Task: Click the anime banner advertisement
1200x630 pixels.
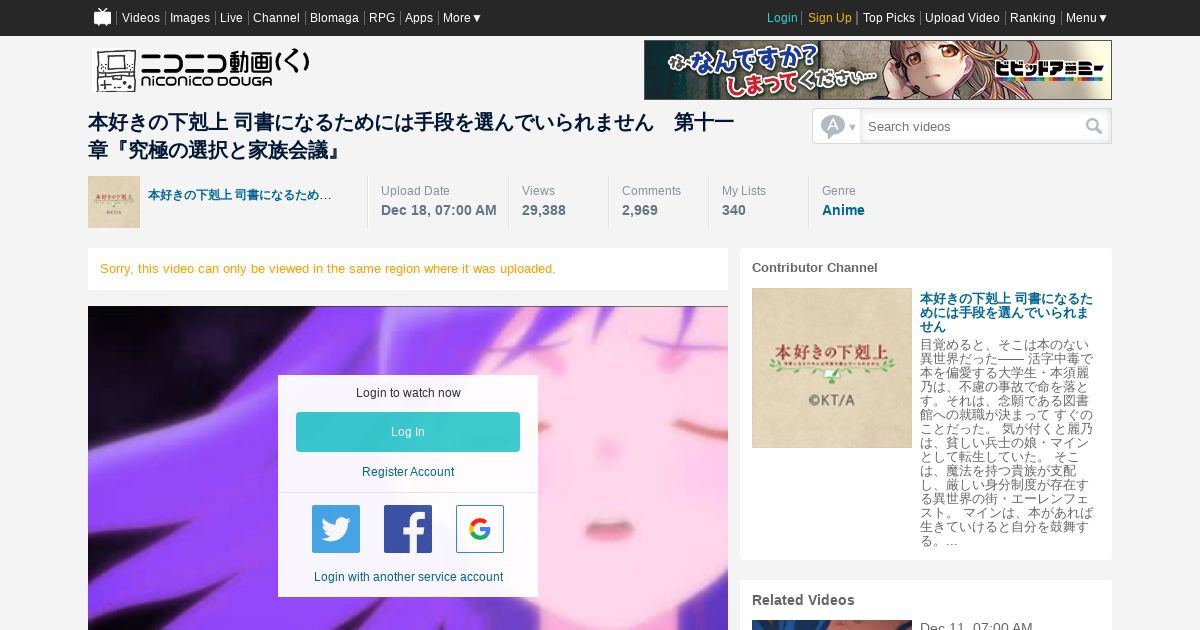Action: (x=878, y=70)
